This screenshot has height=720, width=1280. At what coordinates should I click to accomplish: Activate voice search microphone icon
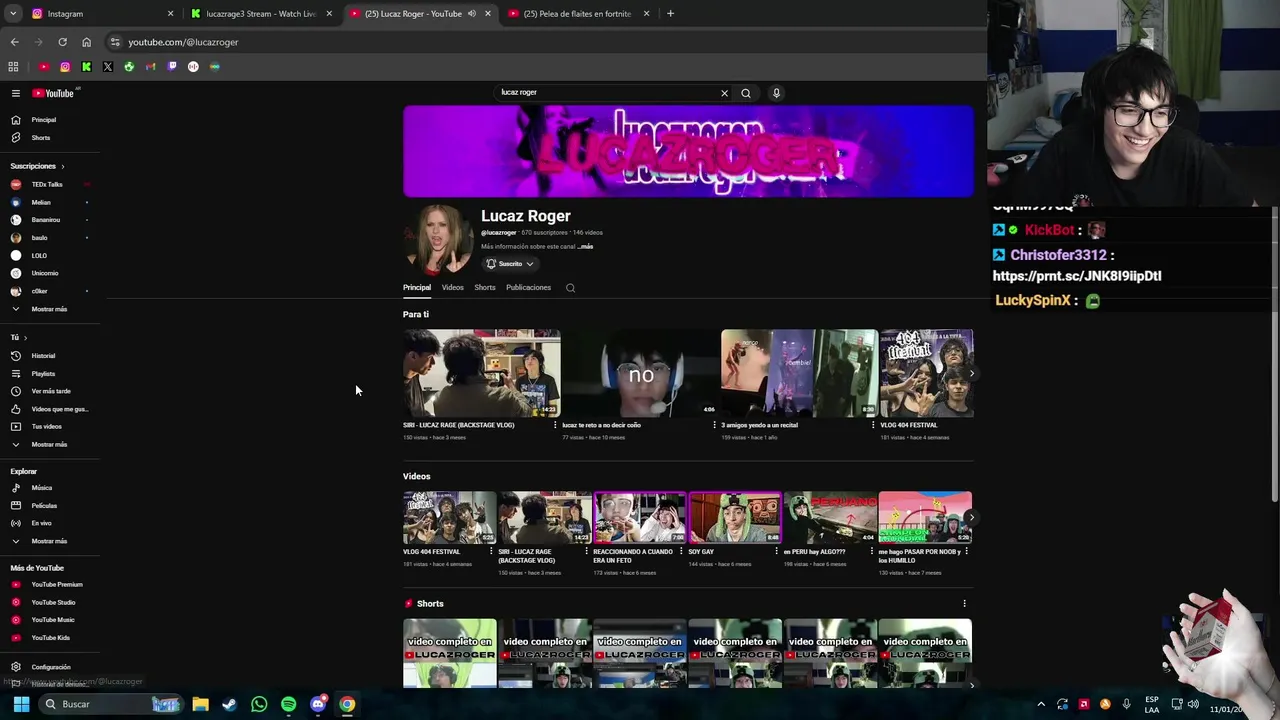[776, 93]
